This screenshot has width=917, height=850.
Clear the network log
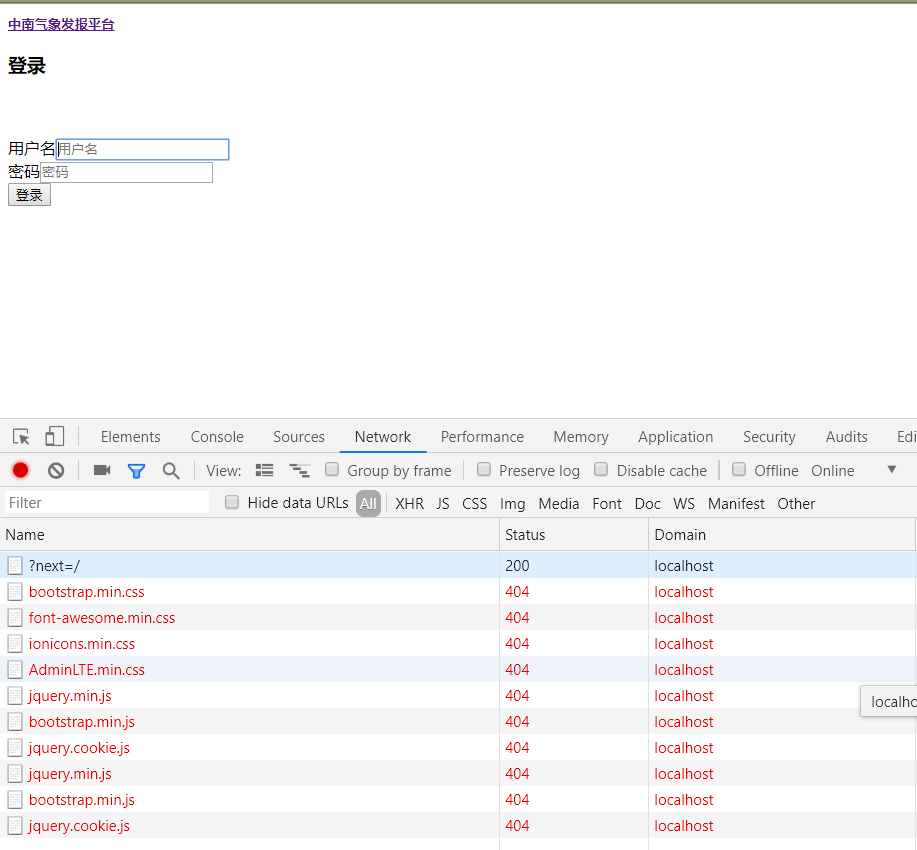(x=56, y=470)
